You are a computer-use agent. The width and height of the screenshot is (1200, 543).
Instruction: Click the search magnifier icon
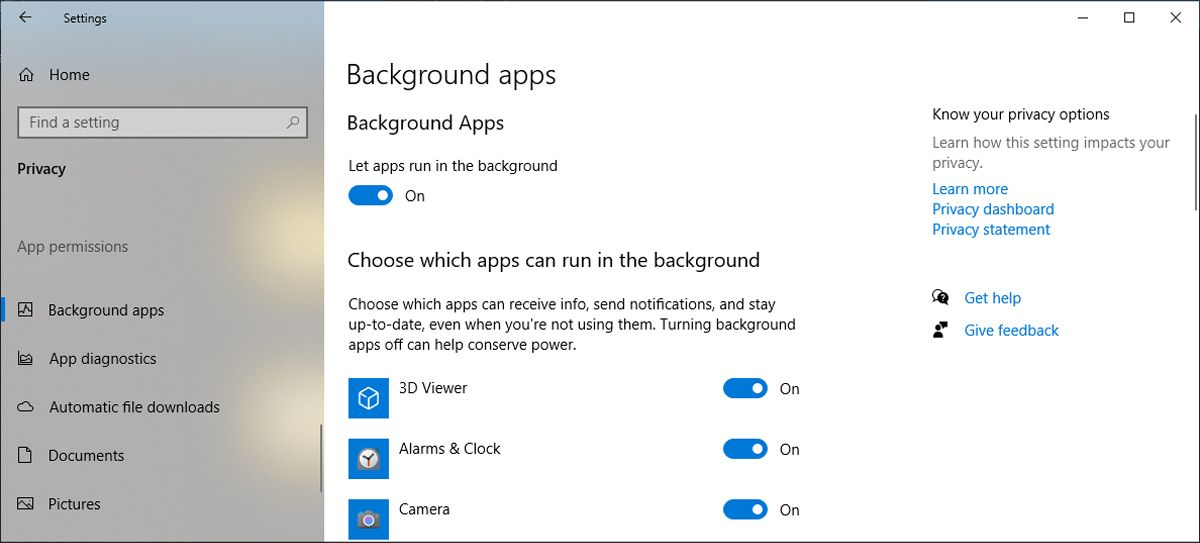pyautogui.click(x=293, y=122)
